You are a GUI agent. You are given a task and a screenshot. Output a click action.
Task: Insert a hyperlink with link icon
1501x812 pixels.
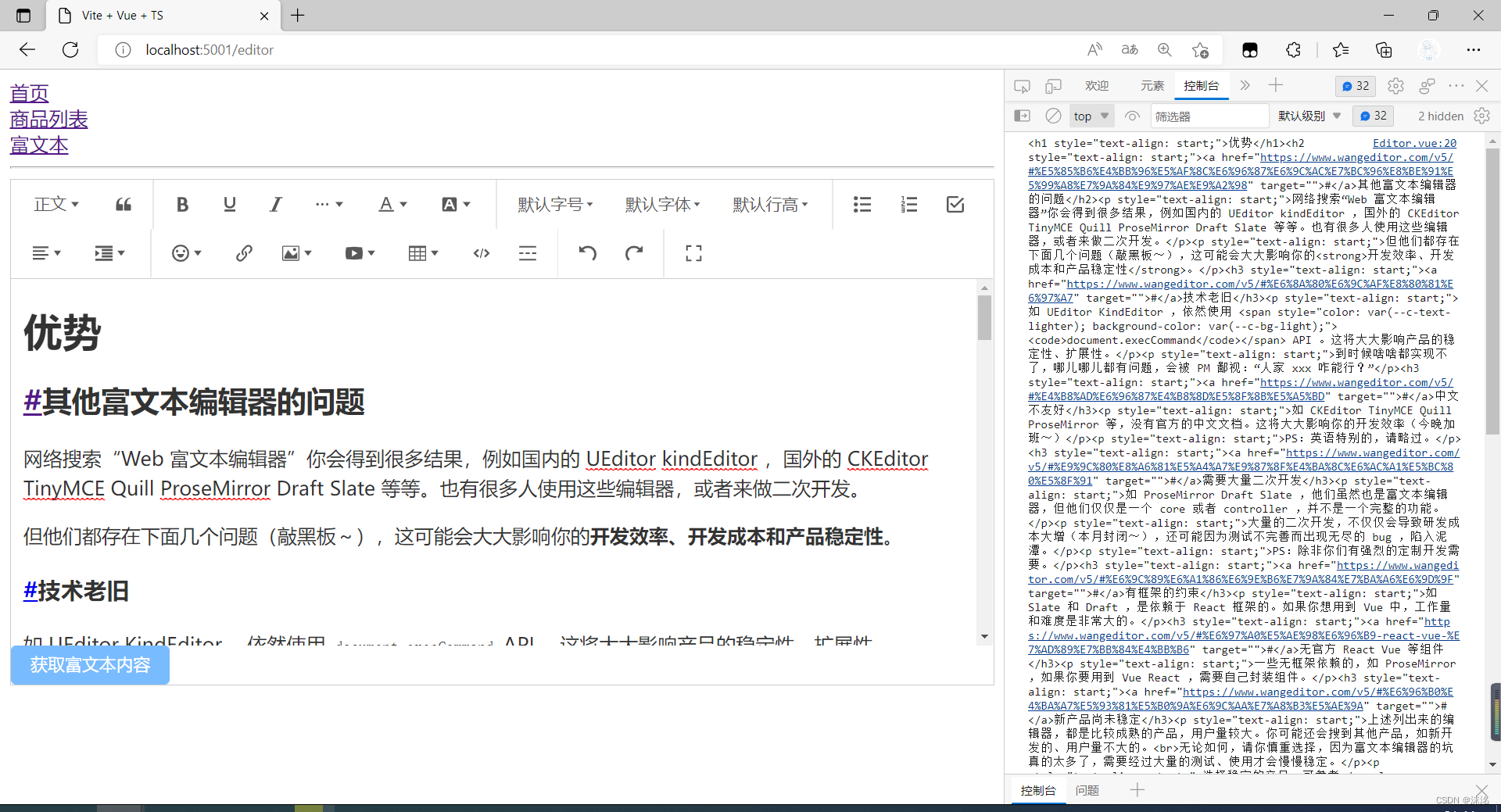coord(244,253)
